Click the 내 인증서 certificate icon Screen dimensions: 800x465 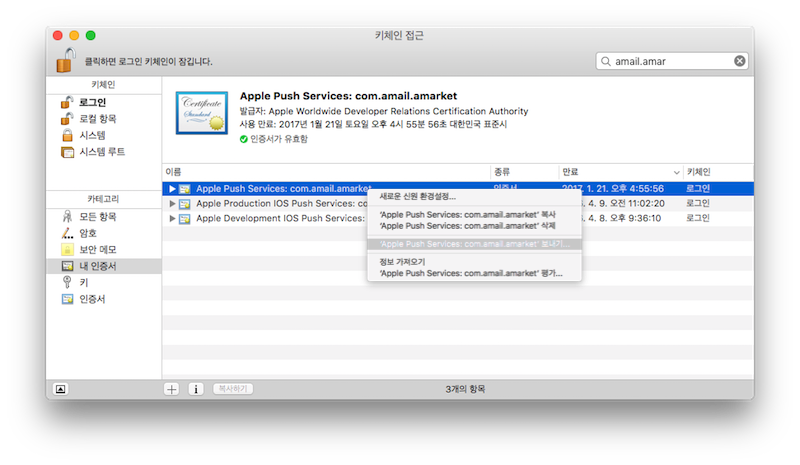[x=67, y=266]
